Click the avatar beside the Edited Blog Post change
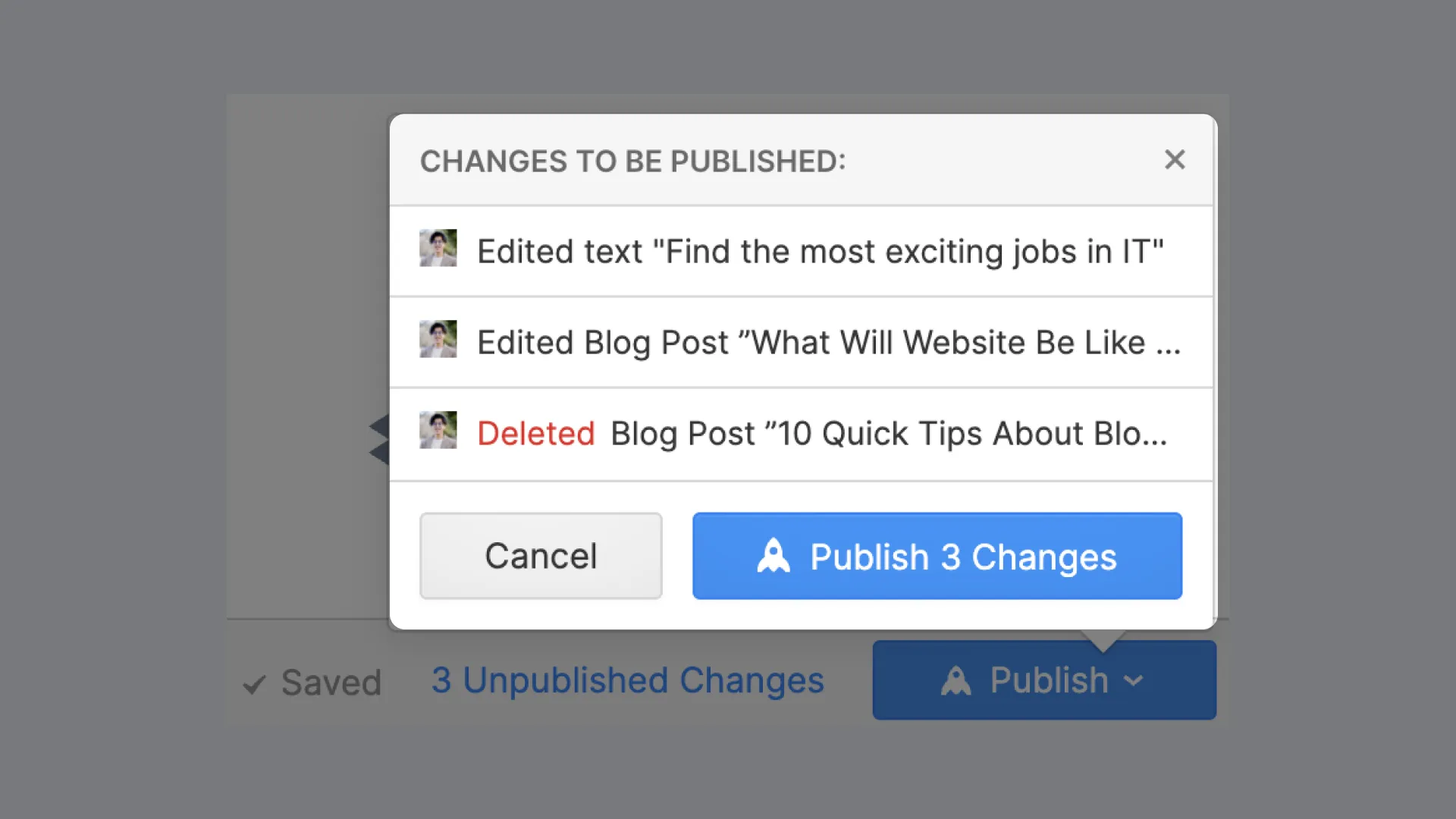Image resolution: width=1456 pixels, height=819 pixels. [x=438, y=339]
